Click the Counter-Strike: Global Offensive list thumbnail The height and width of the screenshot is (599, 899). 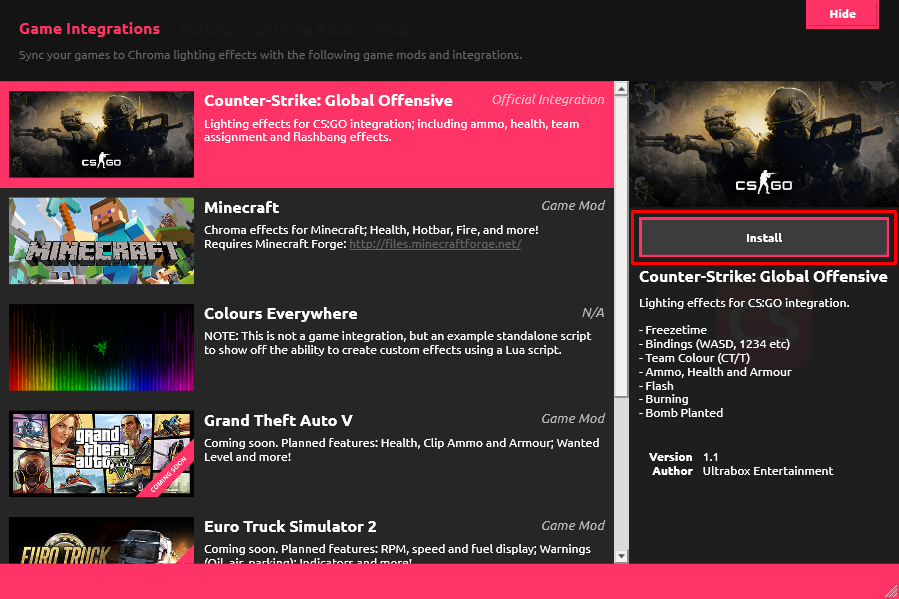[101, 135]
